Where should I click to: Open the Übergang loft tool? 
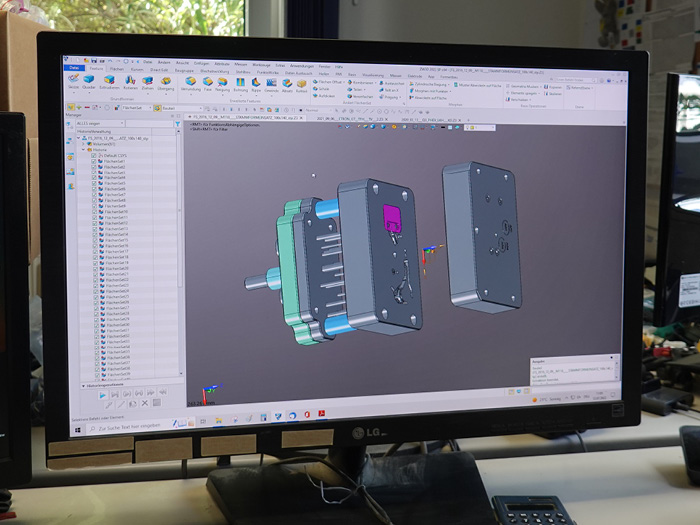166,83
